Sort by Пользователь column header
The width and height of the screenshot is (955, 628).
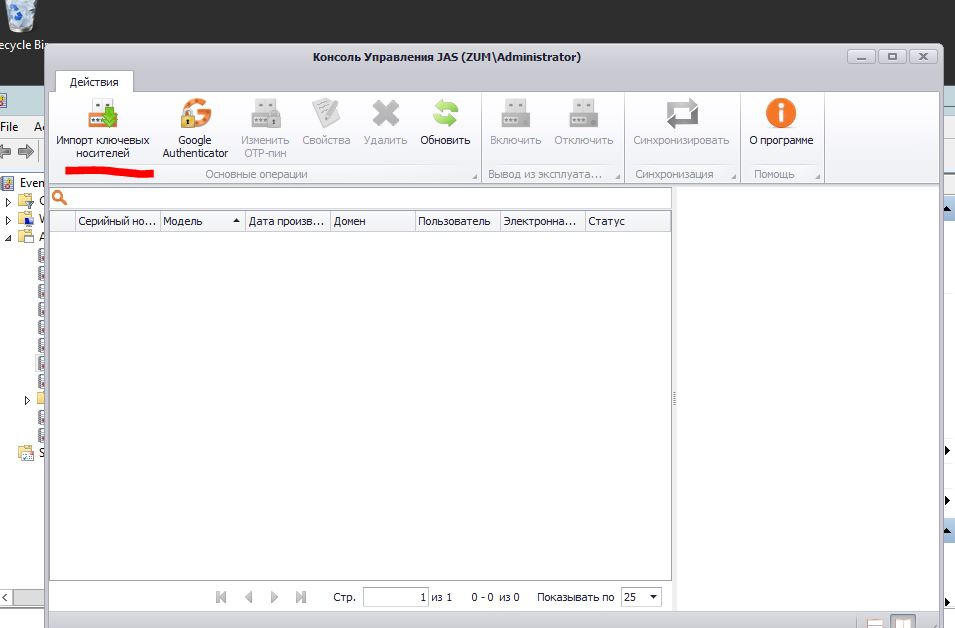tap(457, 221)
